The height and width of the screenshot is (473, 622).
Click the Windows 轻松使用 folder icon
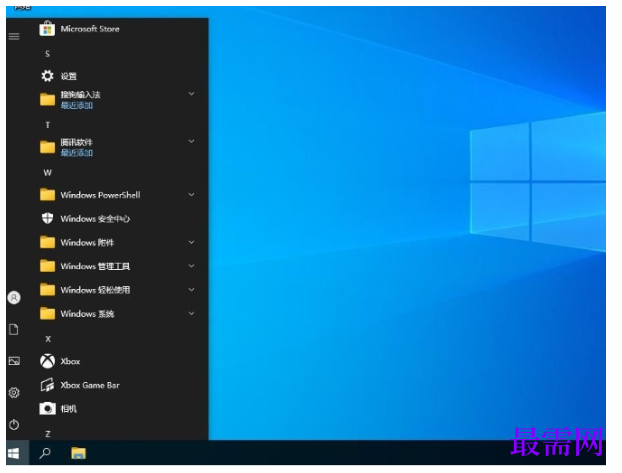(48, 290)
